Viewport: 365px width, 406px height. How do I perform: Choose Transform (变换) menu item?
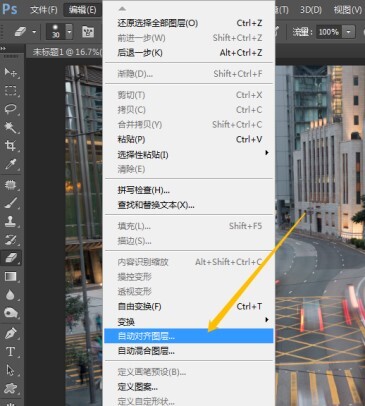point(189,322)
